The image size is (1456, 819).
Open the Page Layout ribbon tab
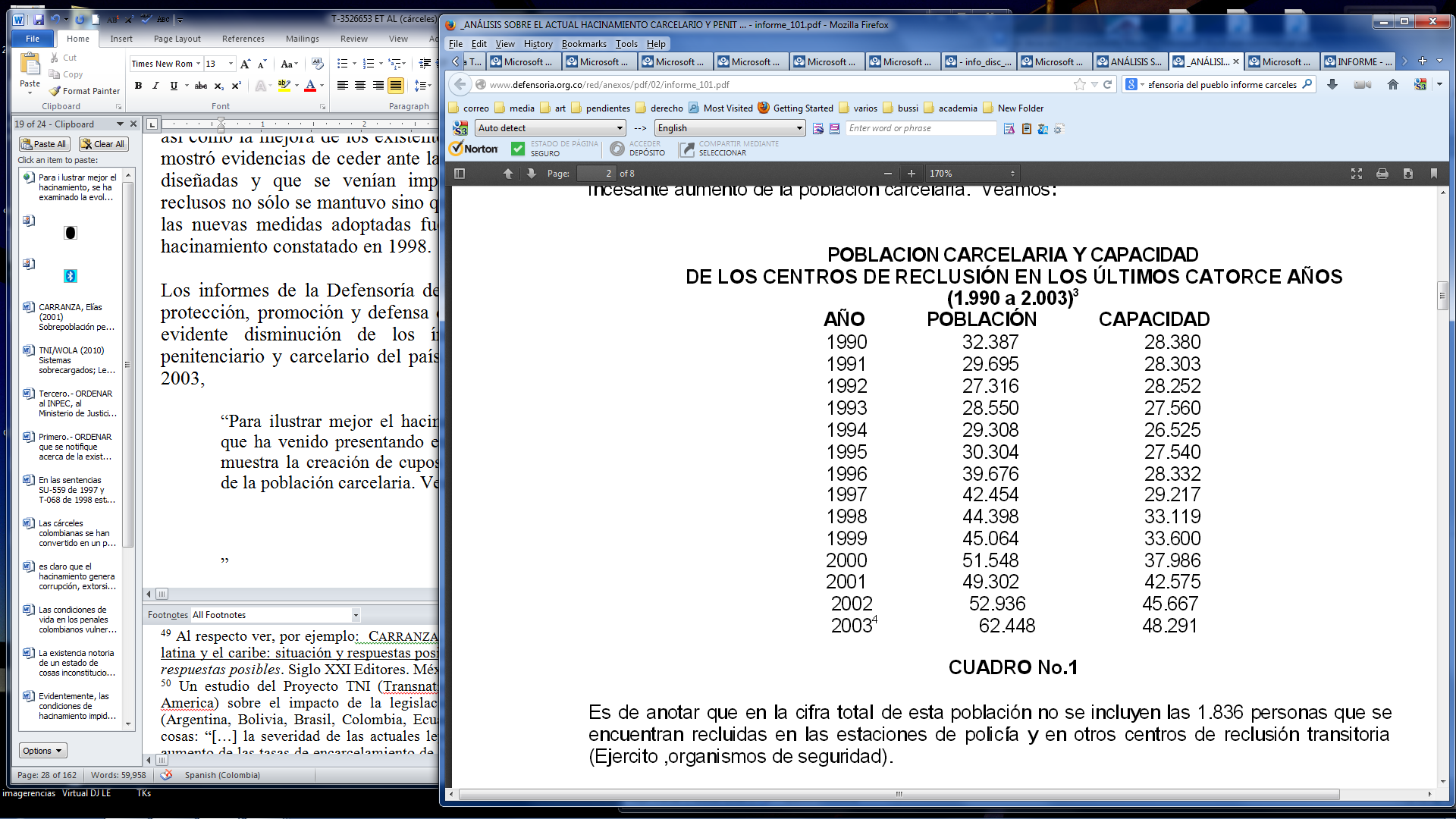tap(177, 39)
